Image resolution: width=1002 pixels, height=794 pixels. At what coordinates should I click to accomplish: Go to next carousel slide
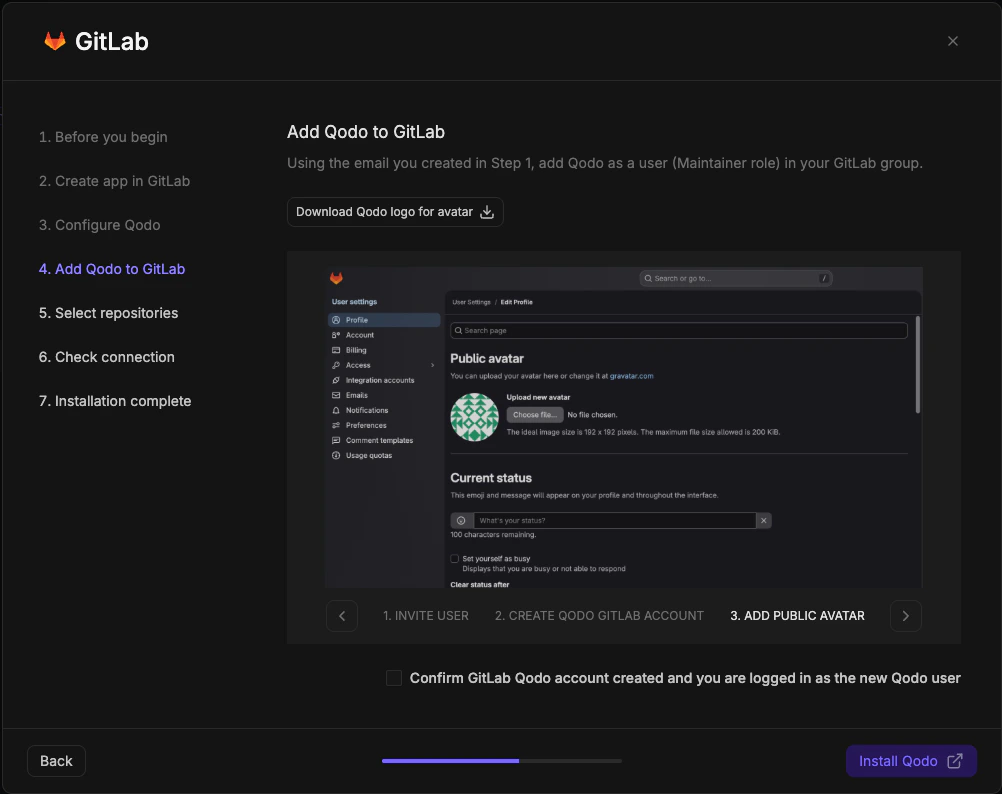906,616
